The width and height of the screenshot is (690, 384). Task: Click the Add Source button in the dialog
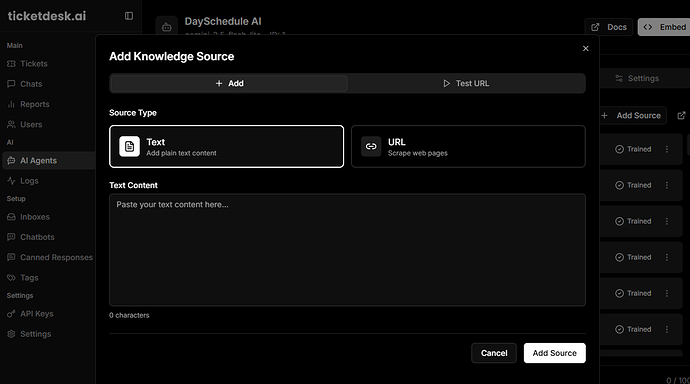(554, 353)
